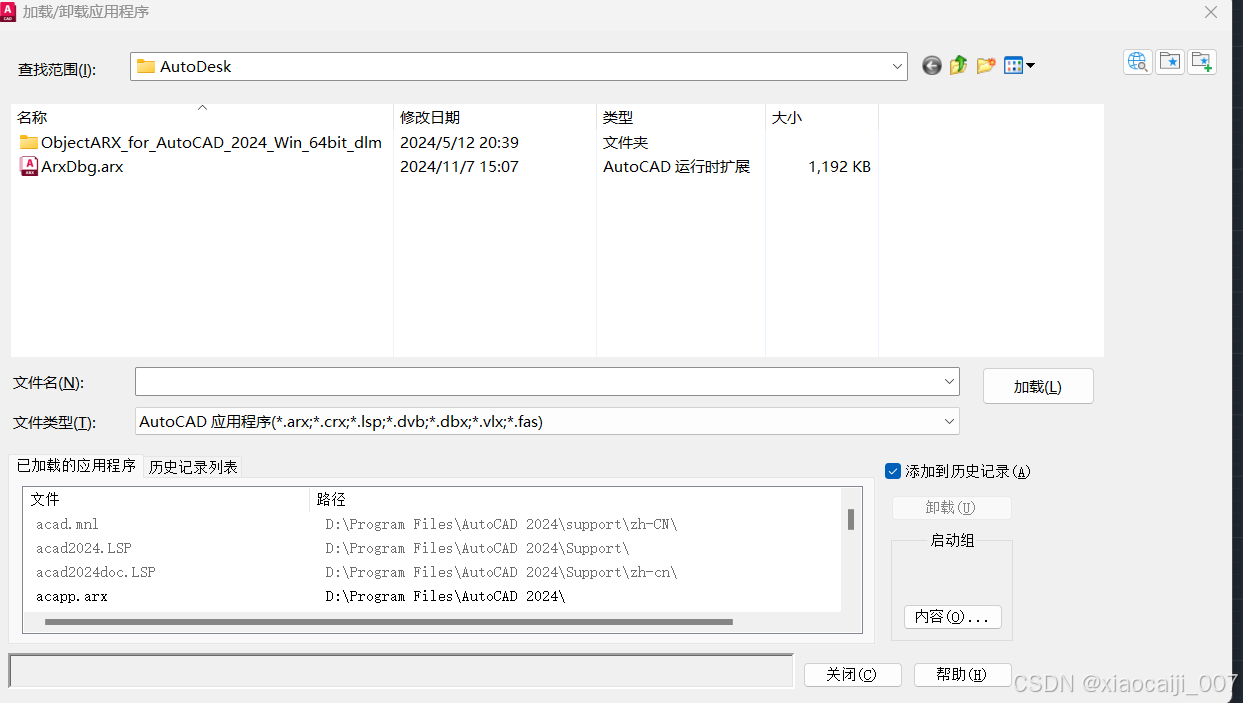Close the dialog window
The width and height of the screenshot is (1243, 703).
(1211, 13)
